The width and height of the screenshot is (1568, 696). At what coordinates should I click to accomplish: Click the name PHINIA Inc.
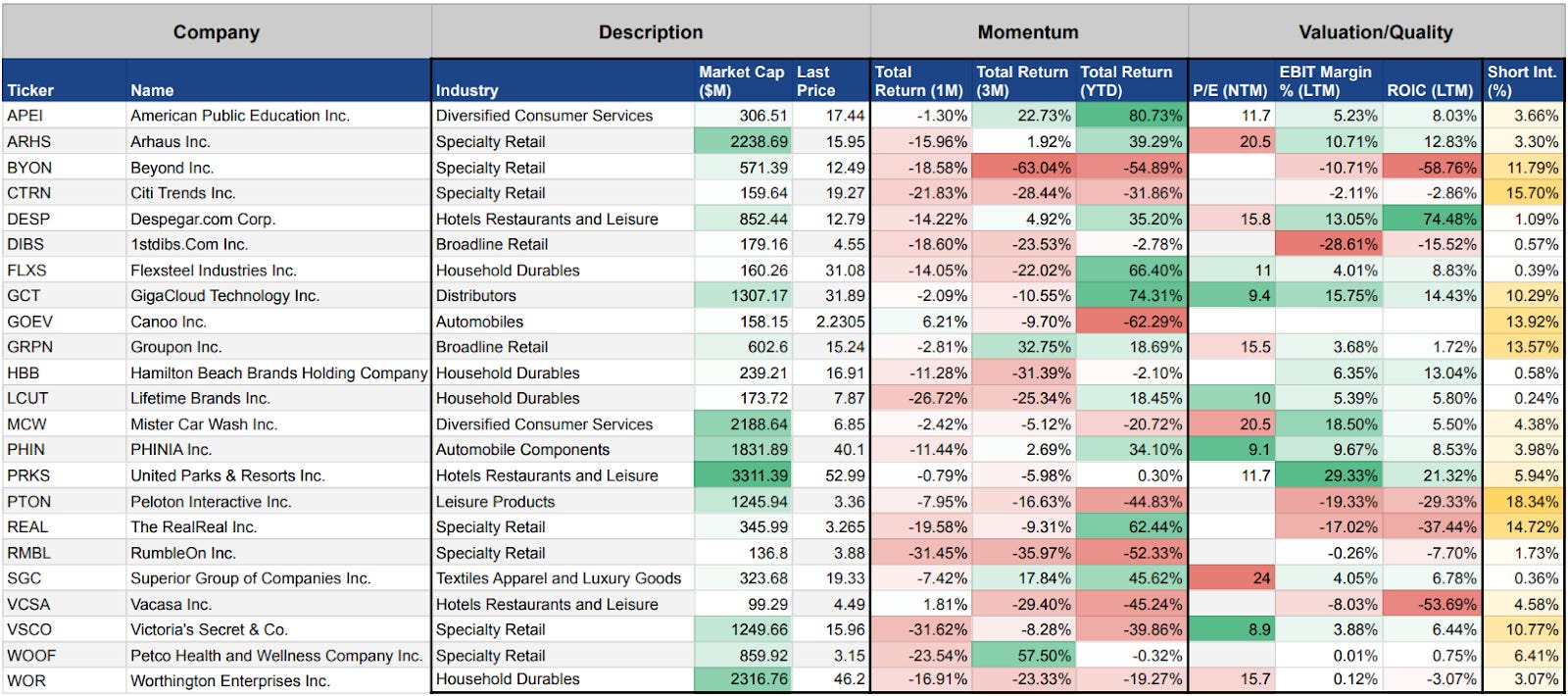tap(171, 450)
